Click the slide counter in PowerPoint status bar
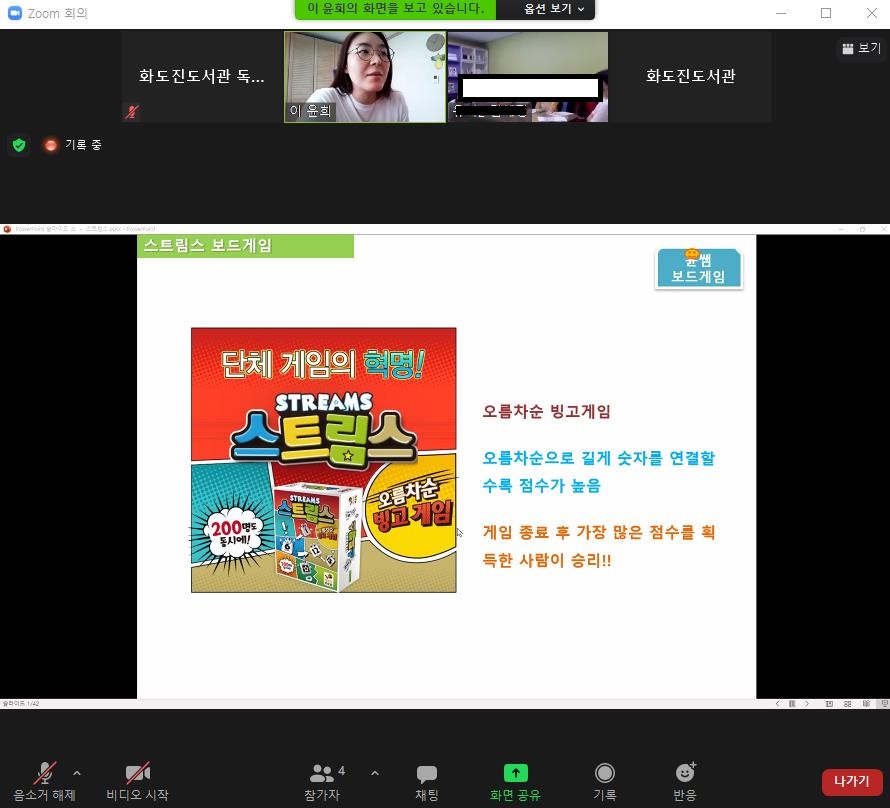The height and width of the screenshot is (808, 890). 21,704
